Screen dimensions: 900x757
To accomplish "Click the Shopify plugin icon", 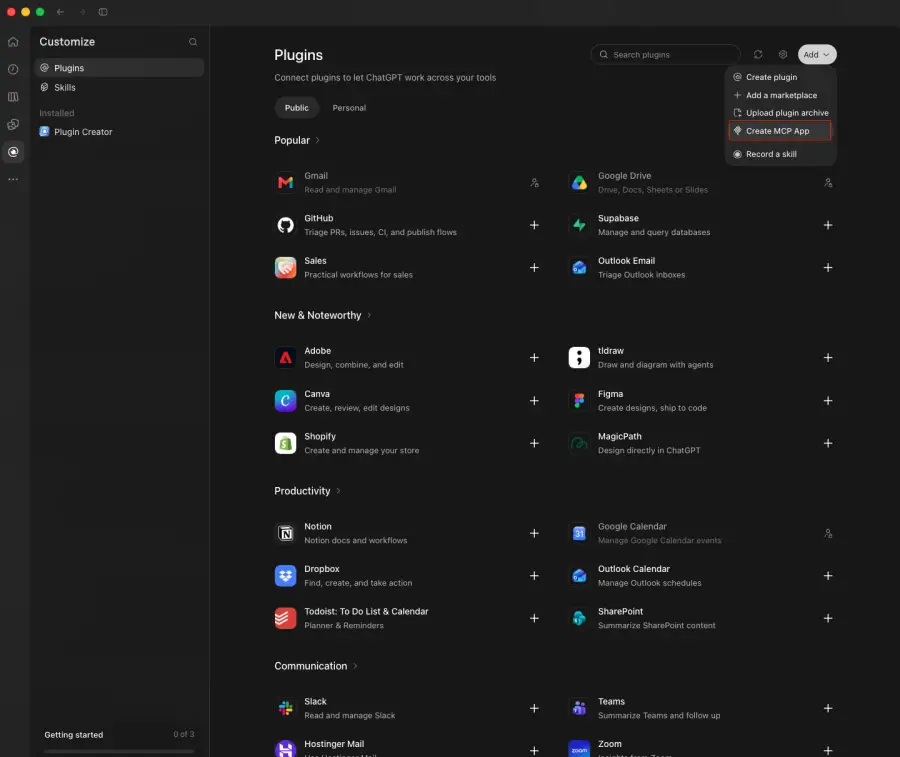I will [285, 443].
